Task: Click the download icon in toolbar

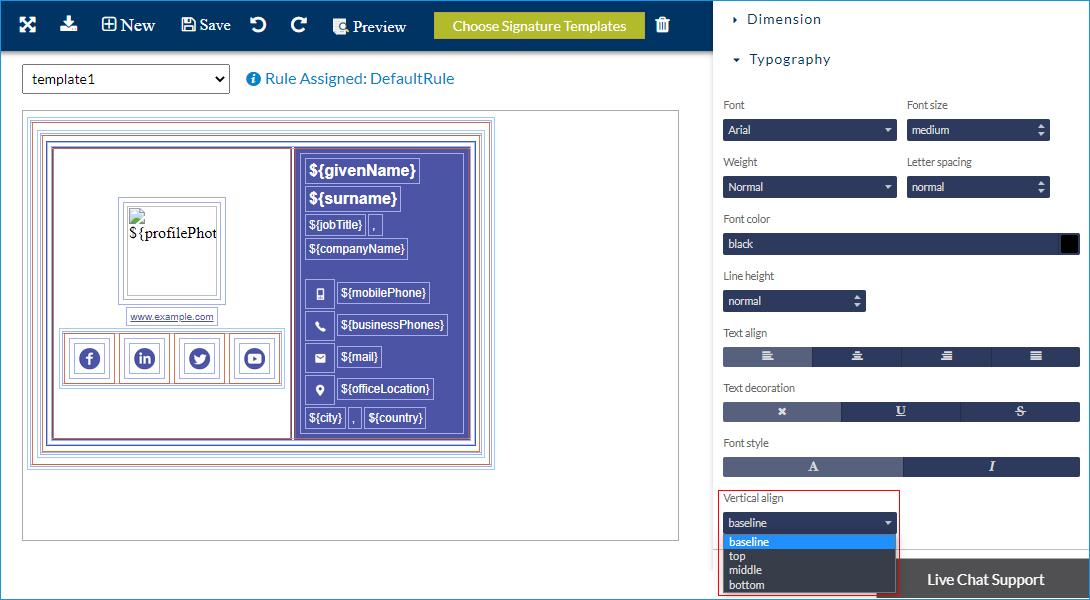Action: pos(68,24)
